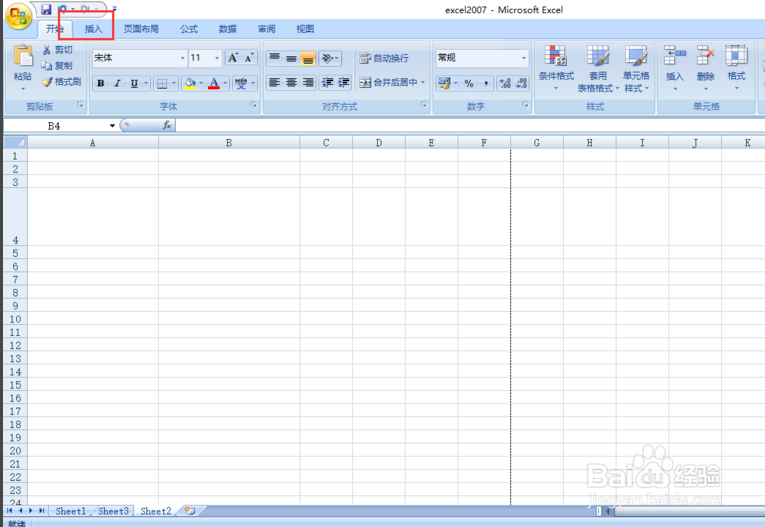Image resolution: width=765 pixels, height=527 pixels.
Task: Toggle bottom vertical alignment
Action: coord(308,58)
